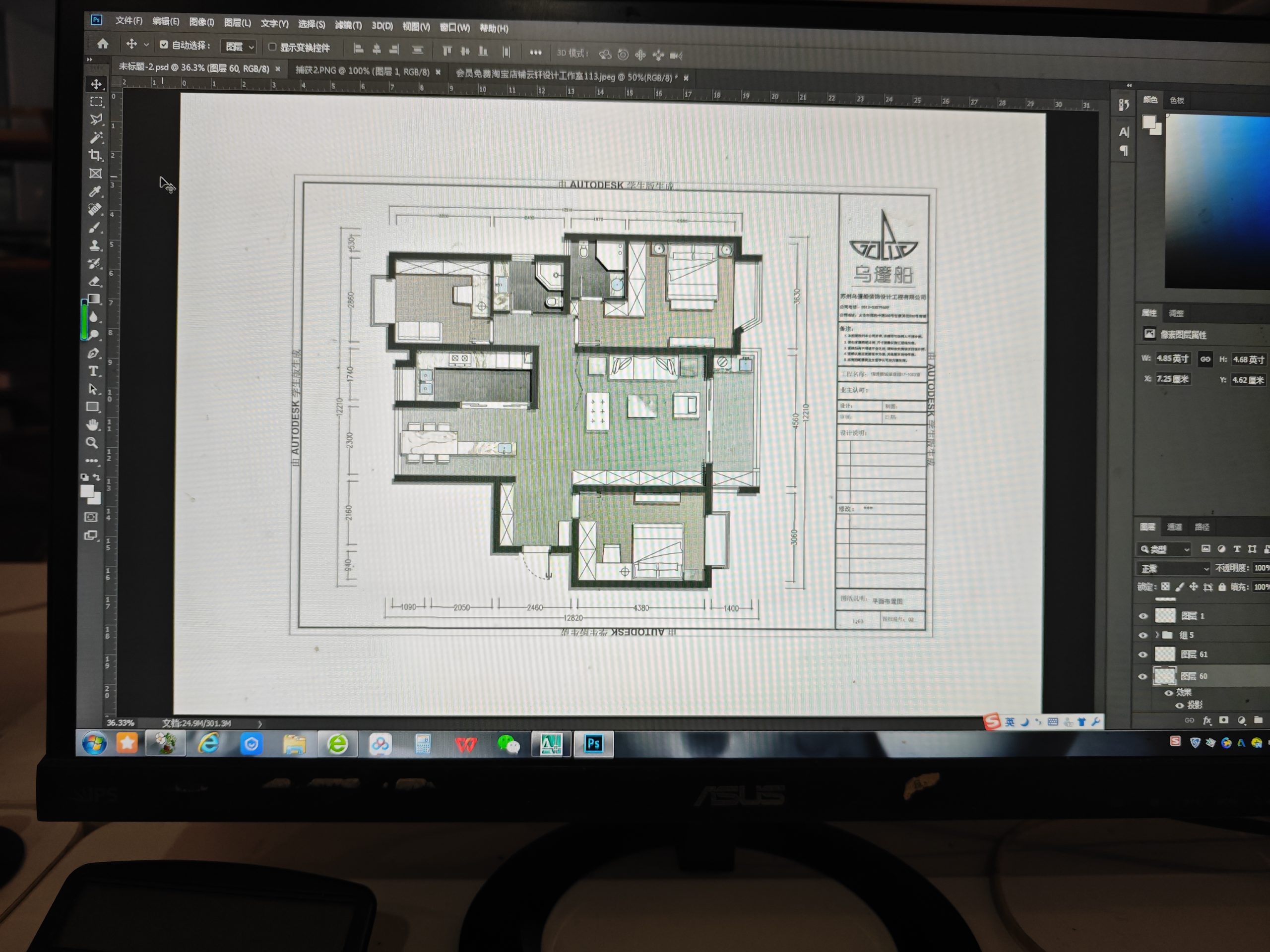The image size is (1270, 952).
Task: Enable the 显示变换控件 checkbox
Action: pos(272,47)
